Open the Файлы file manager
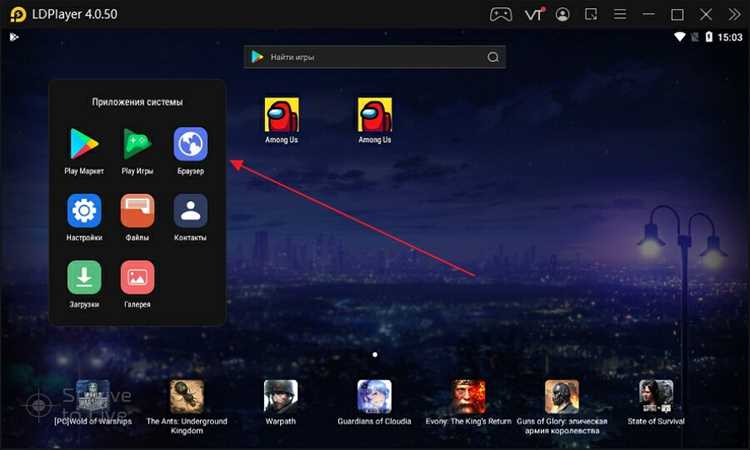This screenshot has height=450, width=750. [137, 210]
